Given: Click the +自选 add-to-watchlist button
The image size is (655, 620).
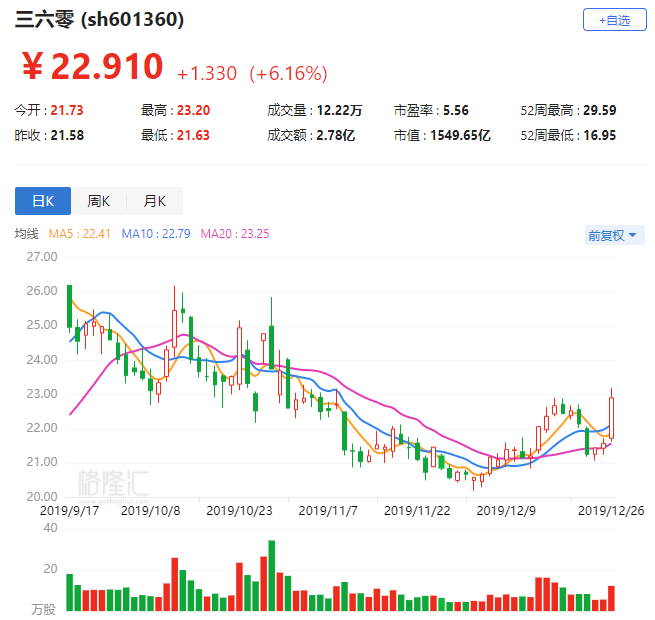Looking at the screenshot, I should pos(614,20).
